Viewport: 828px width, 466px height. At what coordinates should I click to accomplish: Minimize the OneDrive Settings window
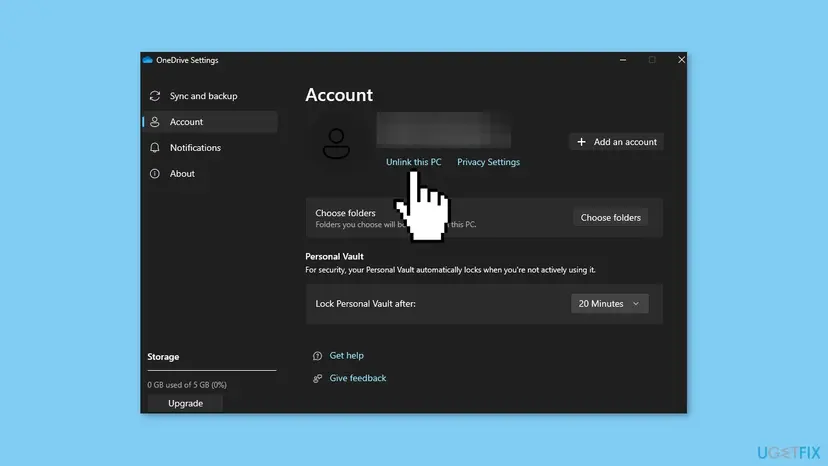623,60
